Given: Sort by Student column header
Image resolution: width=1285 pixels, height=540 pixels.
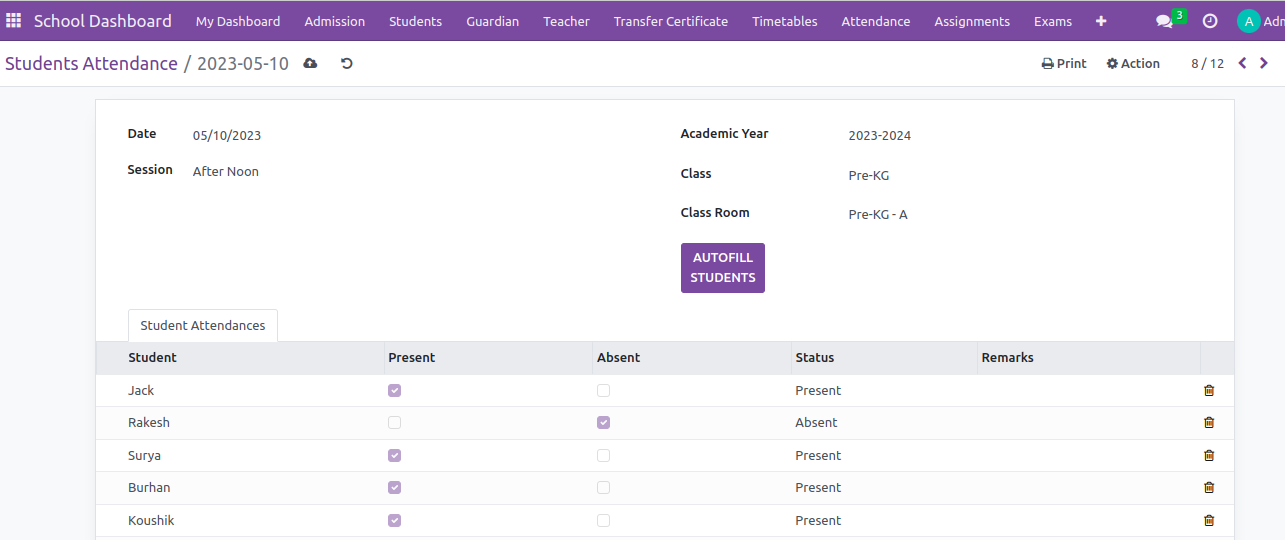Looking at the screenshot, I should pyautogui.click(x=241, y=358).
